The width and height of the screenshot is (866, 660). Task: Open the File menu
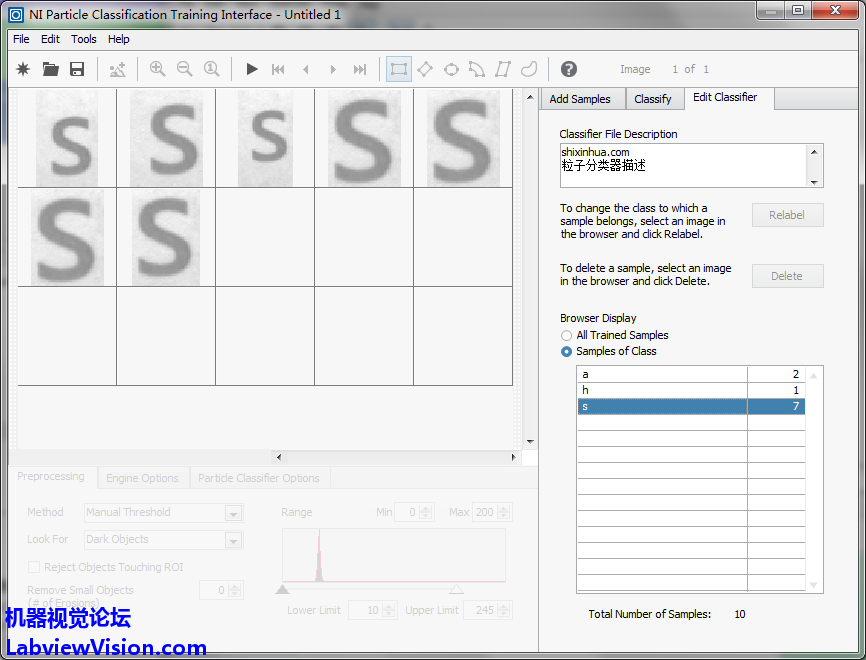tap(21, 39)
